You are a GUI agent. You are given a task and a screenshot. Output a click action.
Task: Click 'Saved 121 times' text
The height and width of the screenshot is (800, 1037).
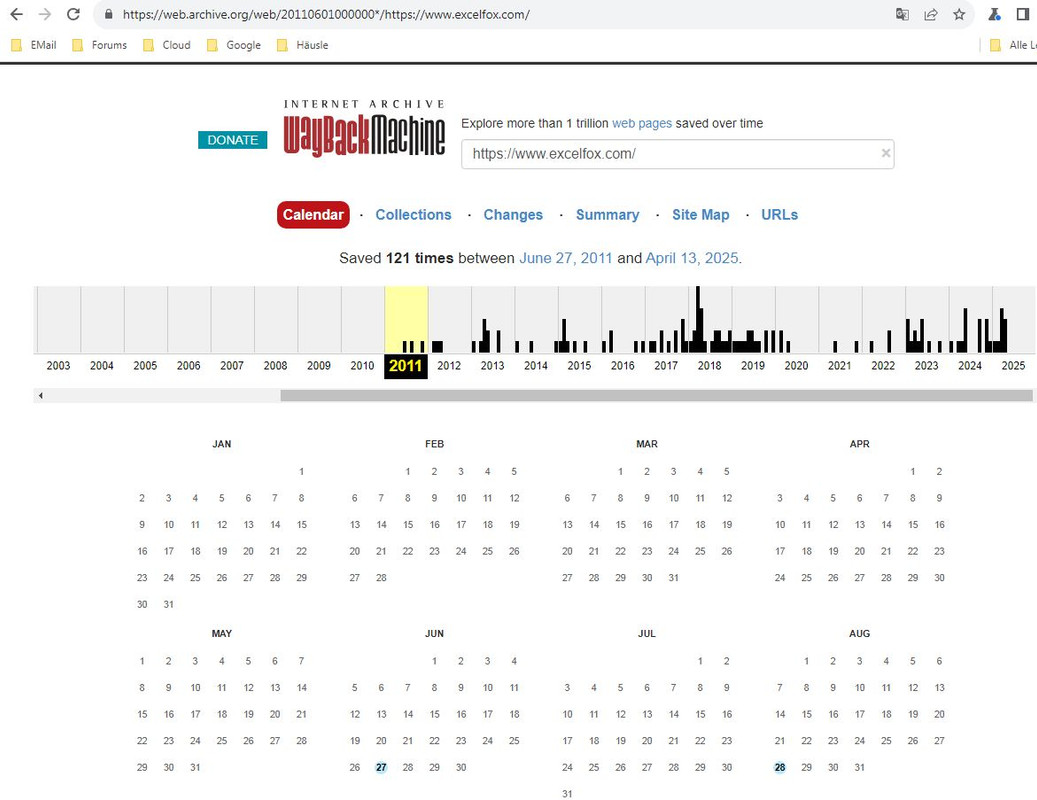(396, 258)
